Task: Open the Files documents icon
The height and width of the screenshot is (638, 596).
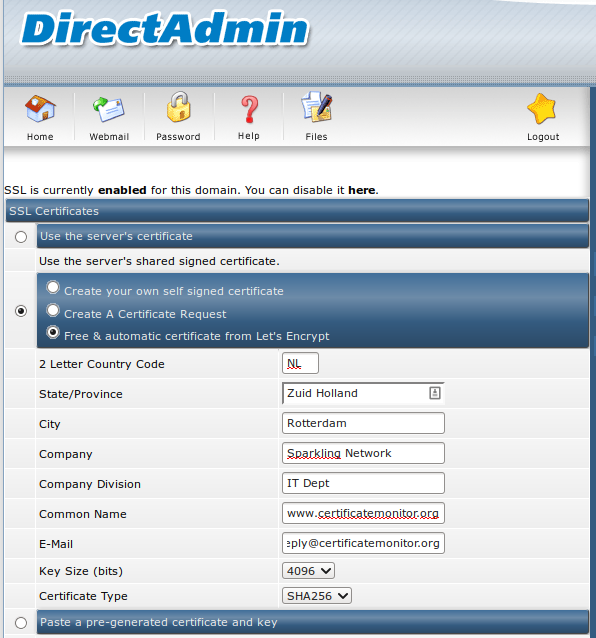Action: coord(317,107)
